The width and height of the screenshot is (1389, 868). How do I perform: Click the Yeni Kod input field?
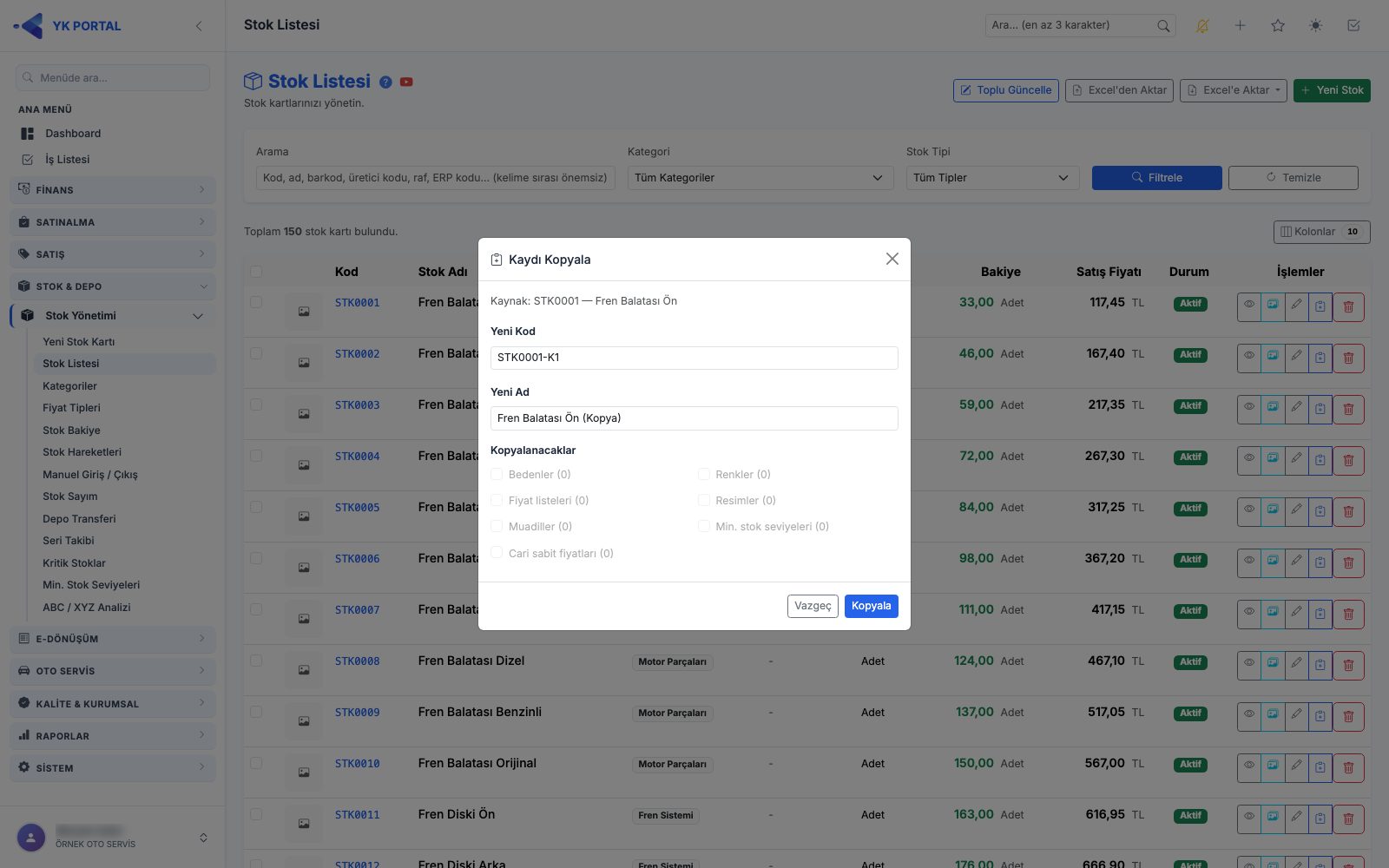pos(694,358)
